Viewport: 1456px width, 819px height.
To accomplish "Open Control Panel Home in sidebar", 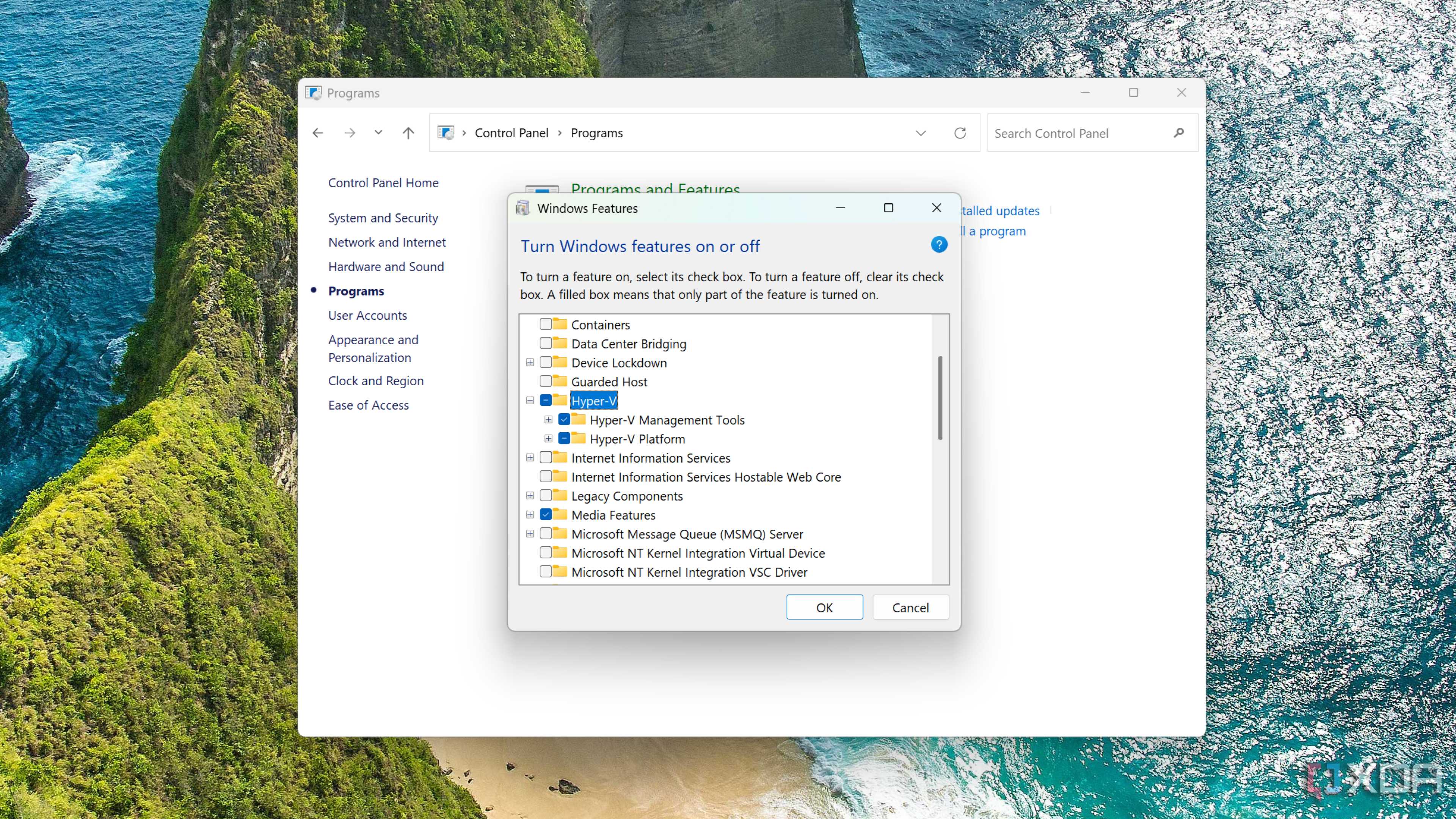I will pos(383,182).
